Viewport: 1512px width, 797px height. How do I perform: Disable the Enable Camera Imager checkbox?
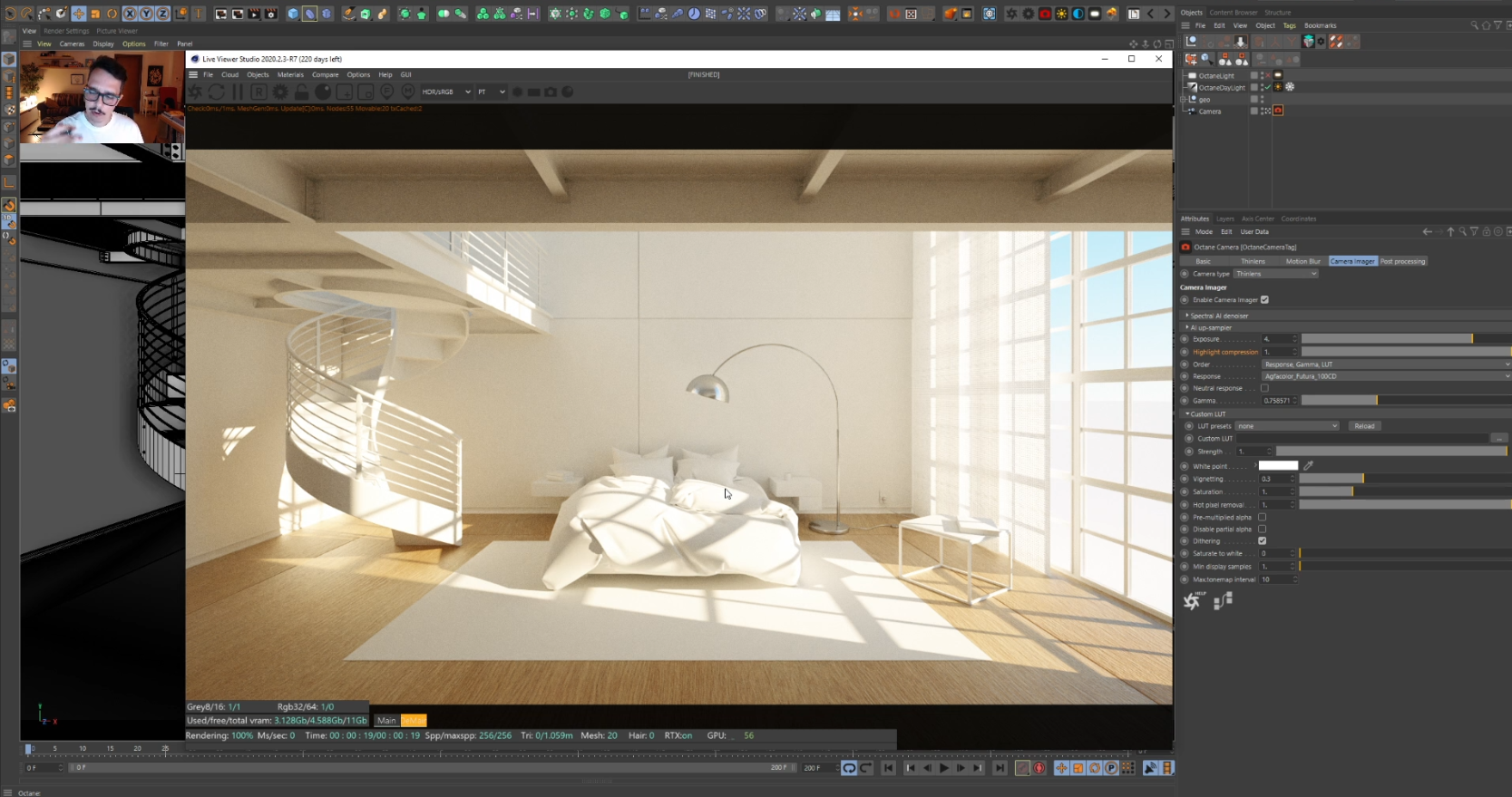coord(1264,299)
